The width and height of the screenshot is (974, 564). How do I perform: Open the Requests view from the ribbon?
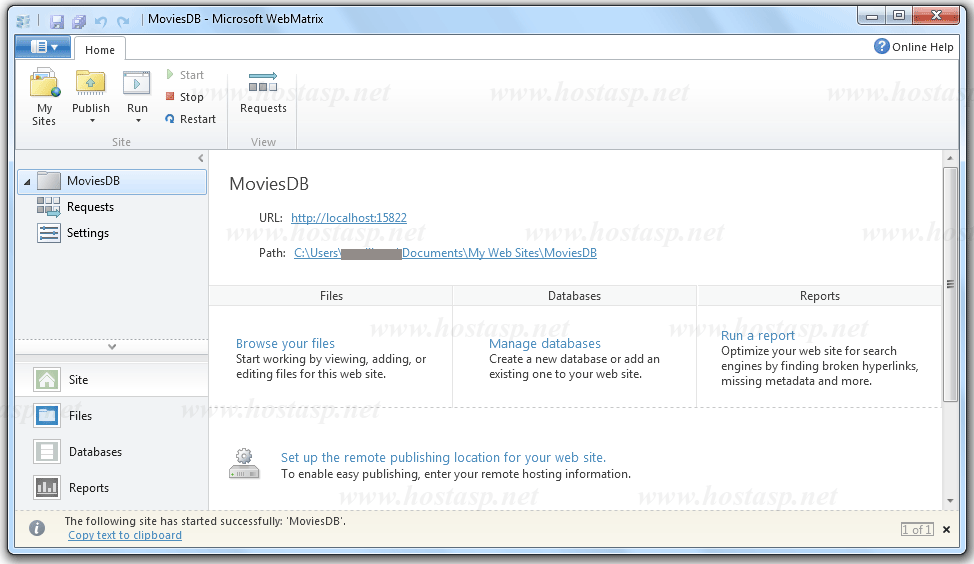(263, 93)
